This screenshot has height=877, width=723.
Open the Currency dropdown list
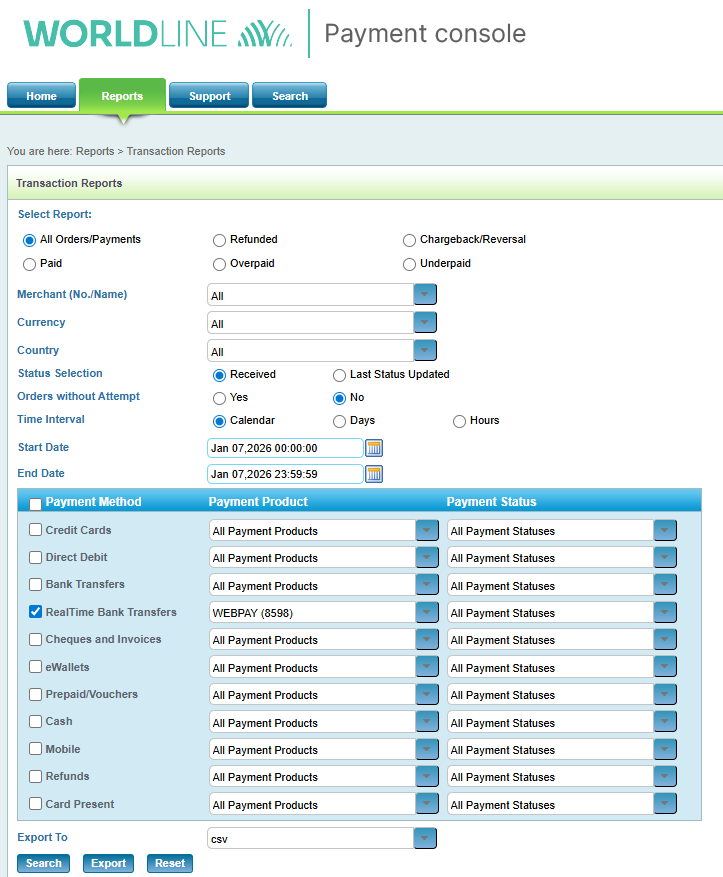(x=425, y=323)
